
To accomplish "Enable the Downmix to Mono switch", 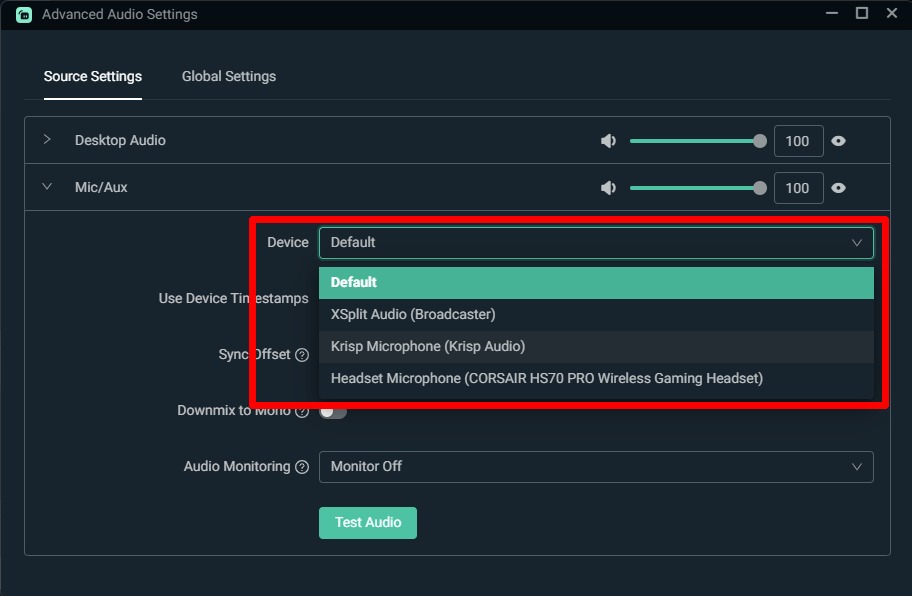I will 332,410.
